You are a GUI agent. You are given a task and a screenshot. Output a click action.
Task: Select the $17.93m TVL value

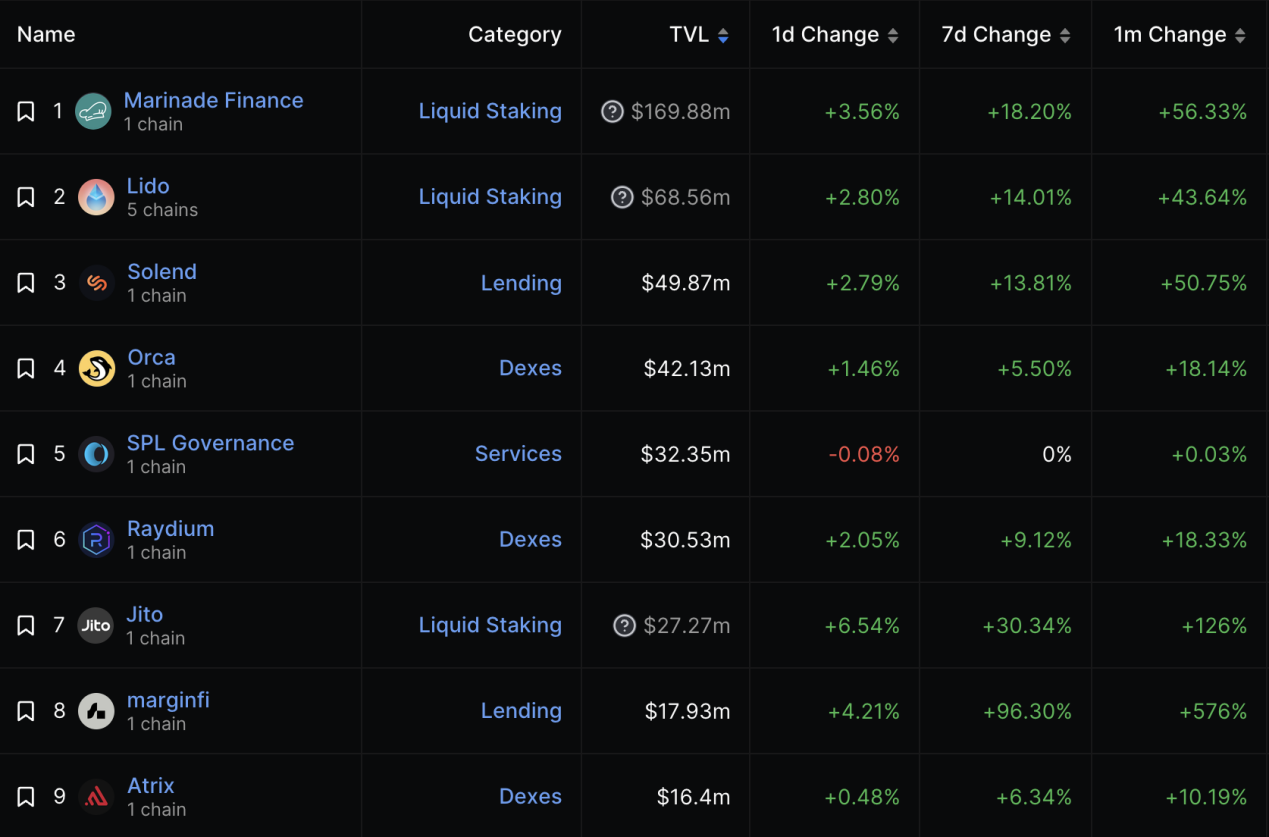(688, 712)
